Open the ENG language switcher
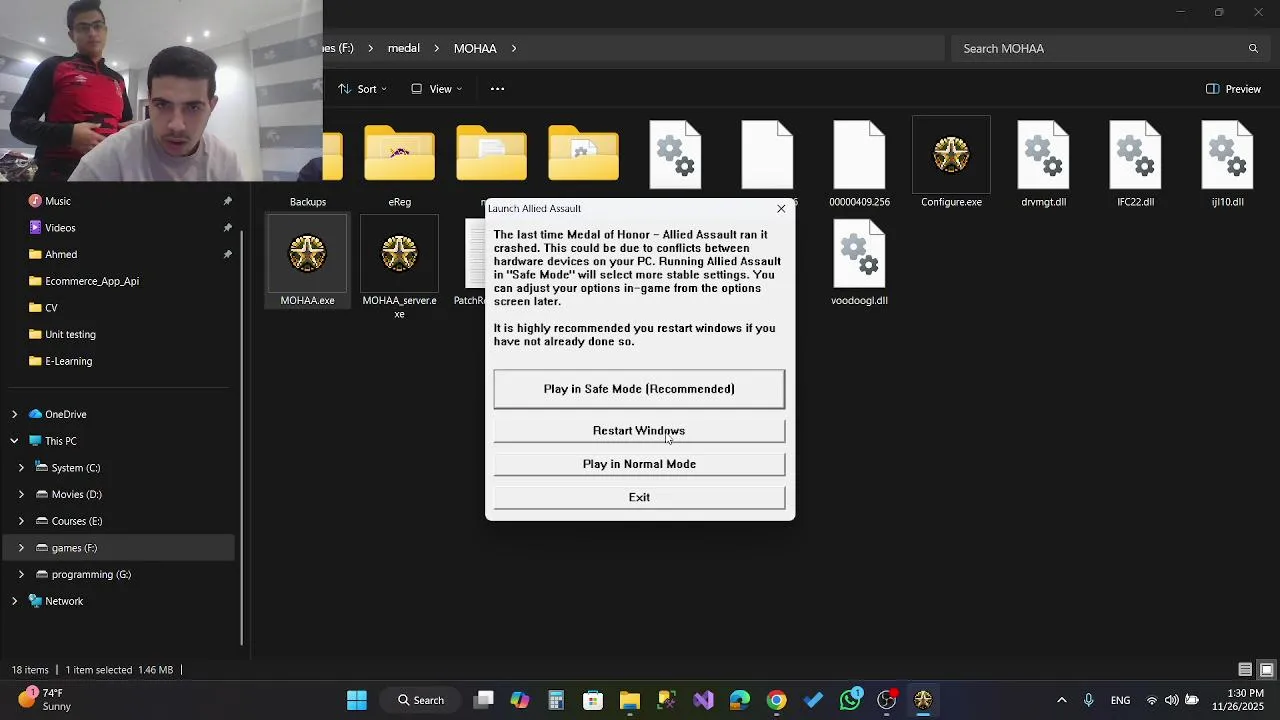 click(1120, 700)
